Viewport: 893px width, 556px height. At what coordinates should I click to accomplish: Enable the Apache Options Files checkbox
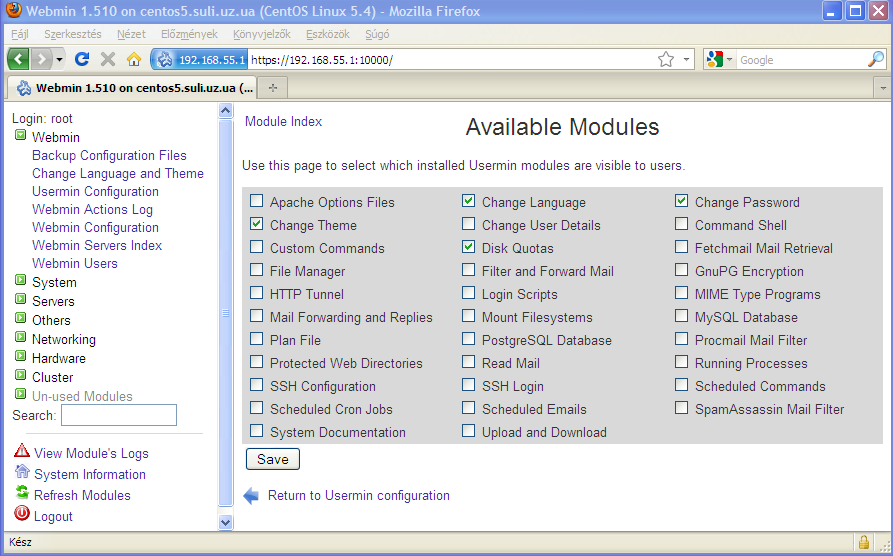(257, 202)
